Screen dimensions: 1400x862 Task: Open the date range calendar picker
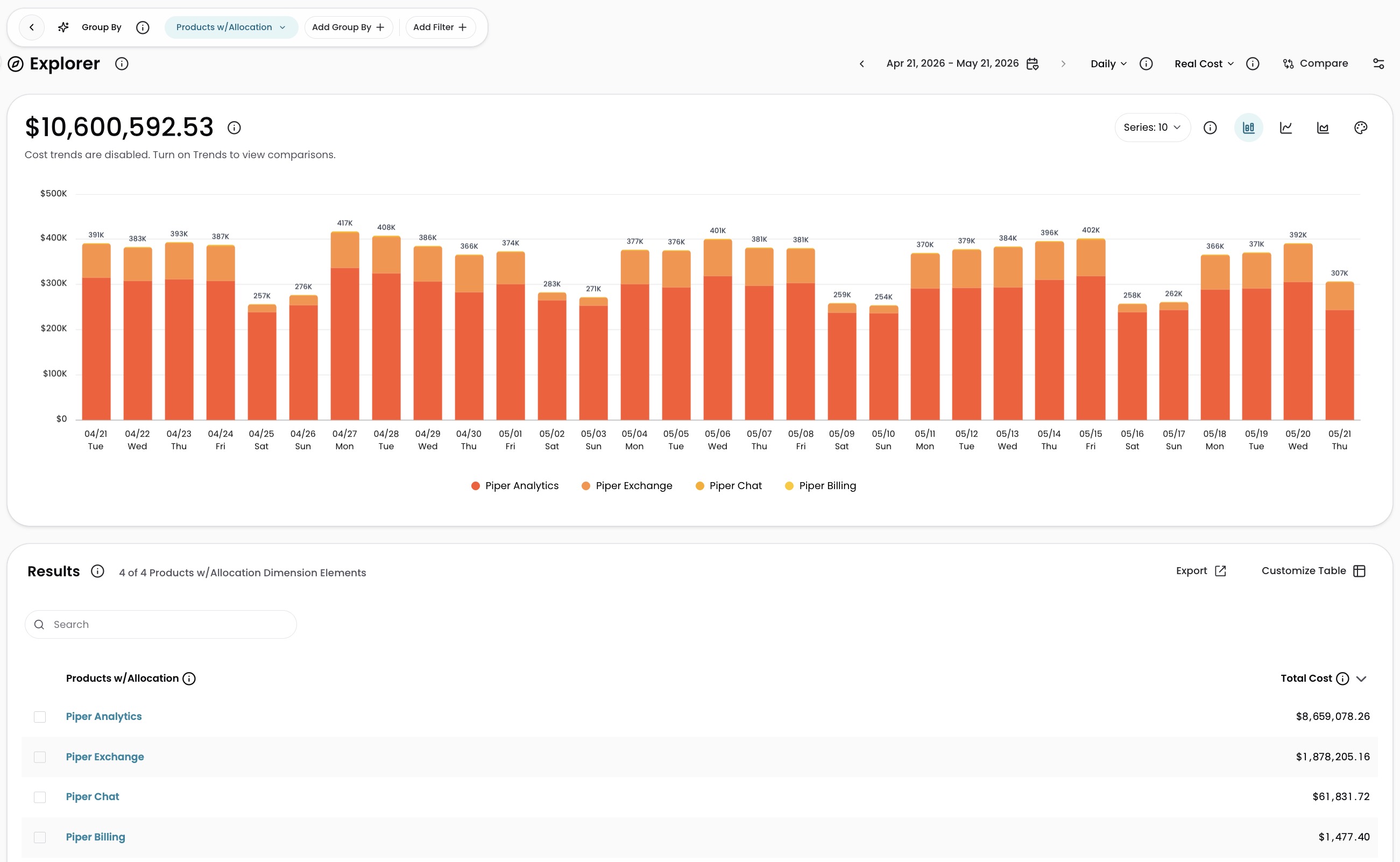coord(1033,64)
